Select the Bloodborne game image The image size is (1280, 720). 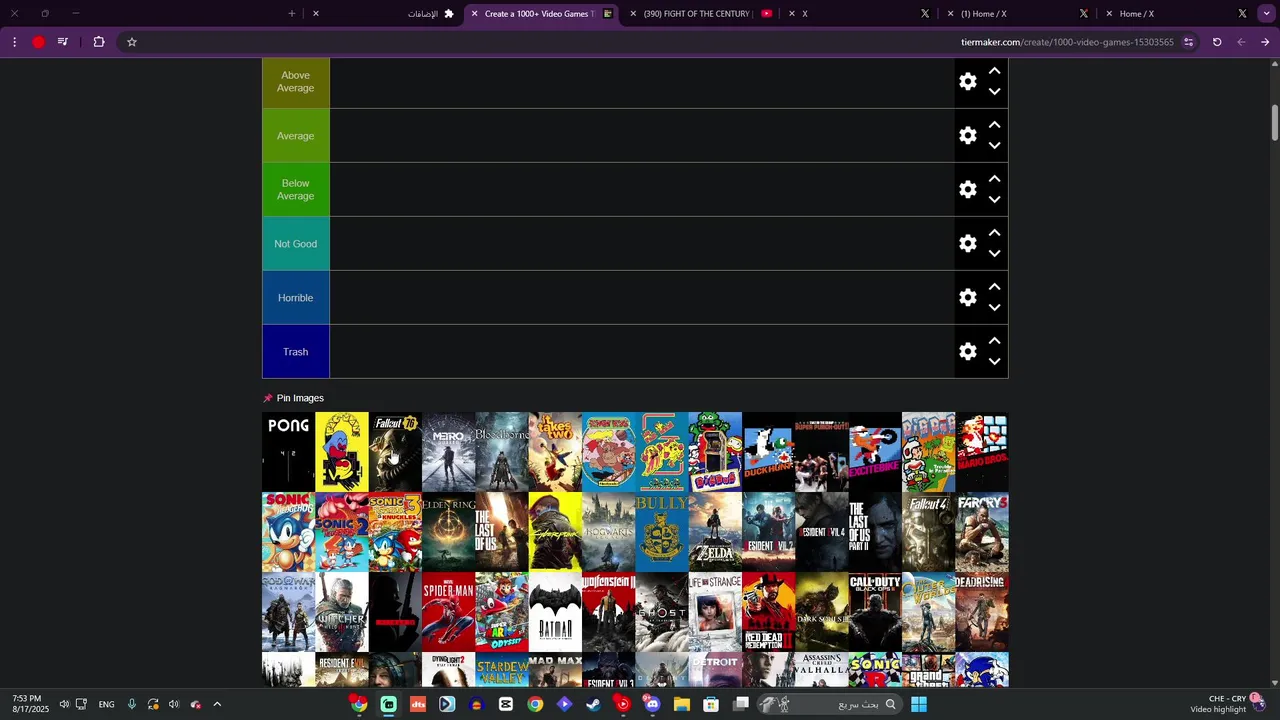coord(501,452)
